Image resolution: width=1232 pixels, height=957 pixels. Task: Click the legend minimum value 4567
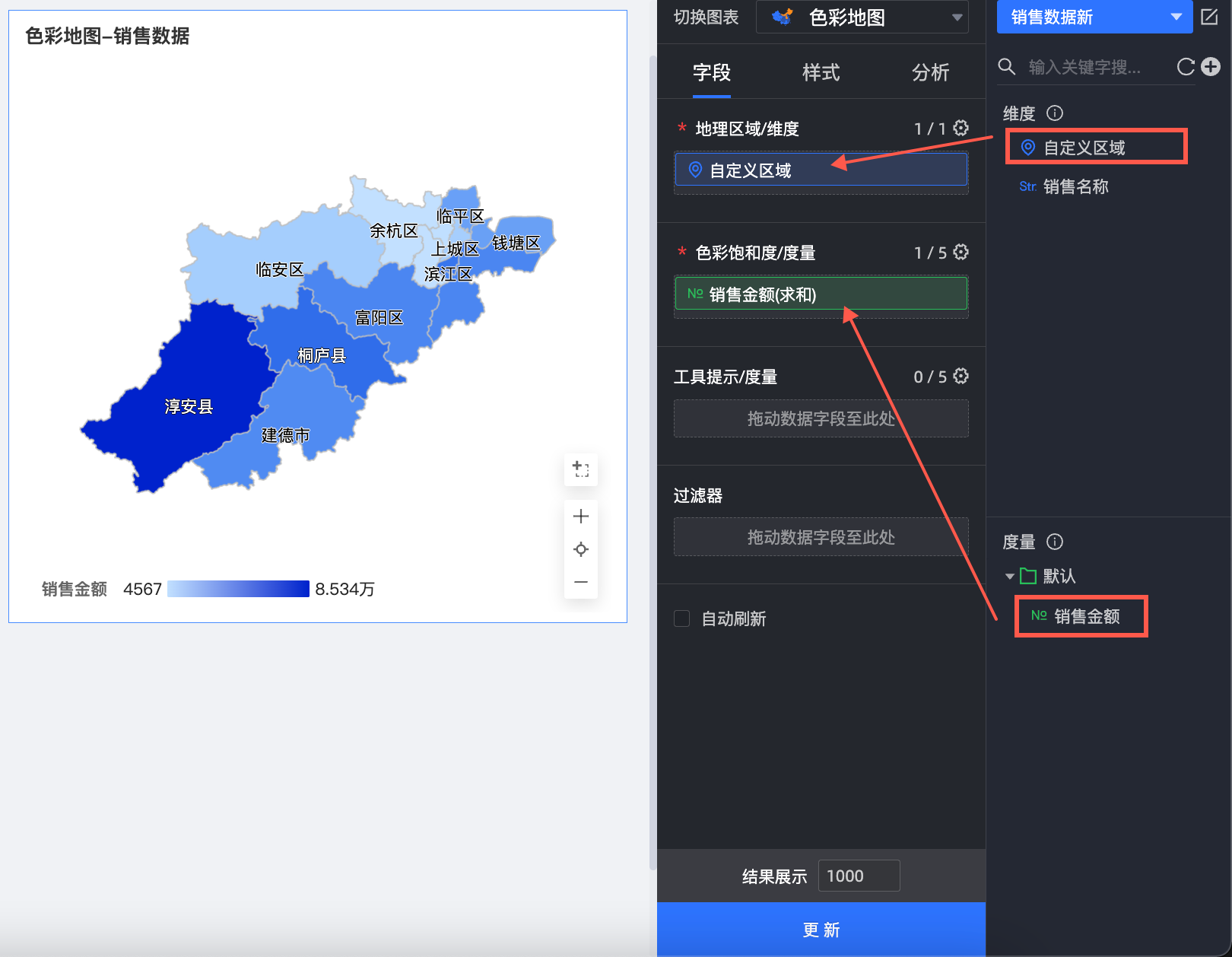(x=143, y=589)
